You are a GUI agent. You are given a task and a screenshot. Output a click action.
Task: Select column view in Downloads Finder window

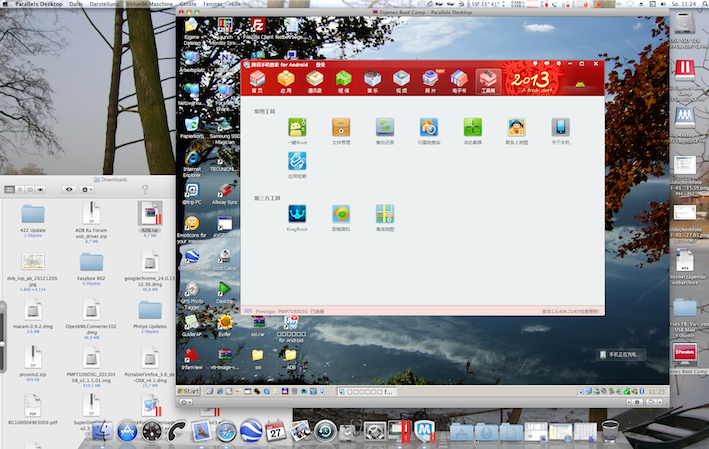click(x=30, y=189)
